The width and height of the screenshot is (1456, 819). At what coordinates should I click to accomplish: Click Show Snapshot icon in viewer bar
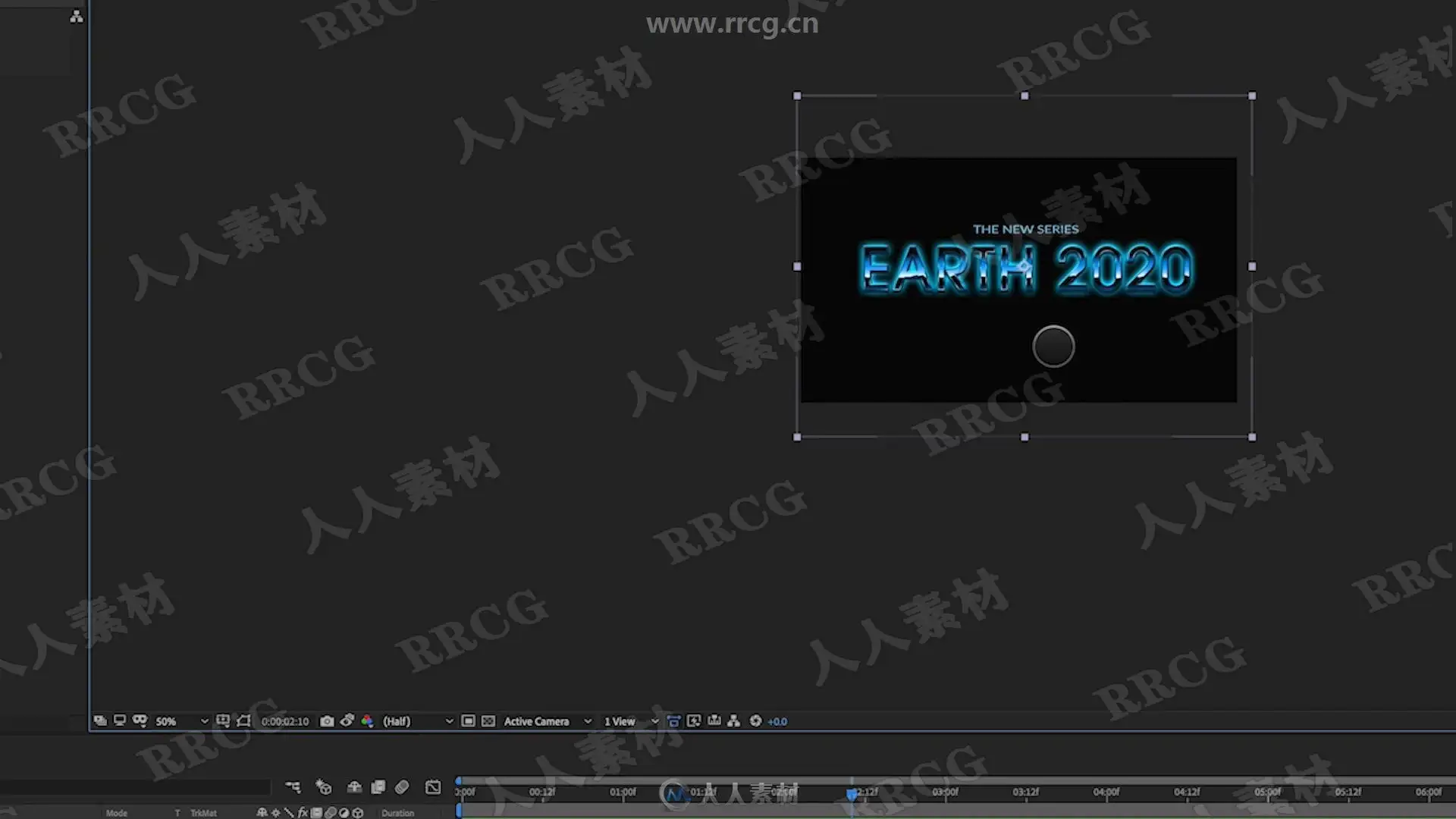(347, 721)
